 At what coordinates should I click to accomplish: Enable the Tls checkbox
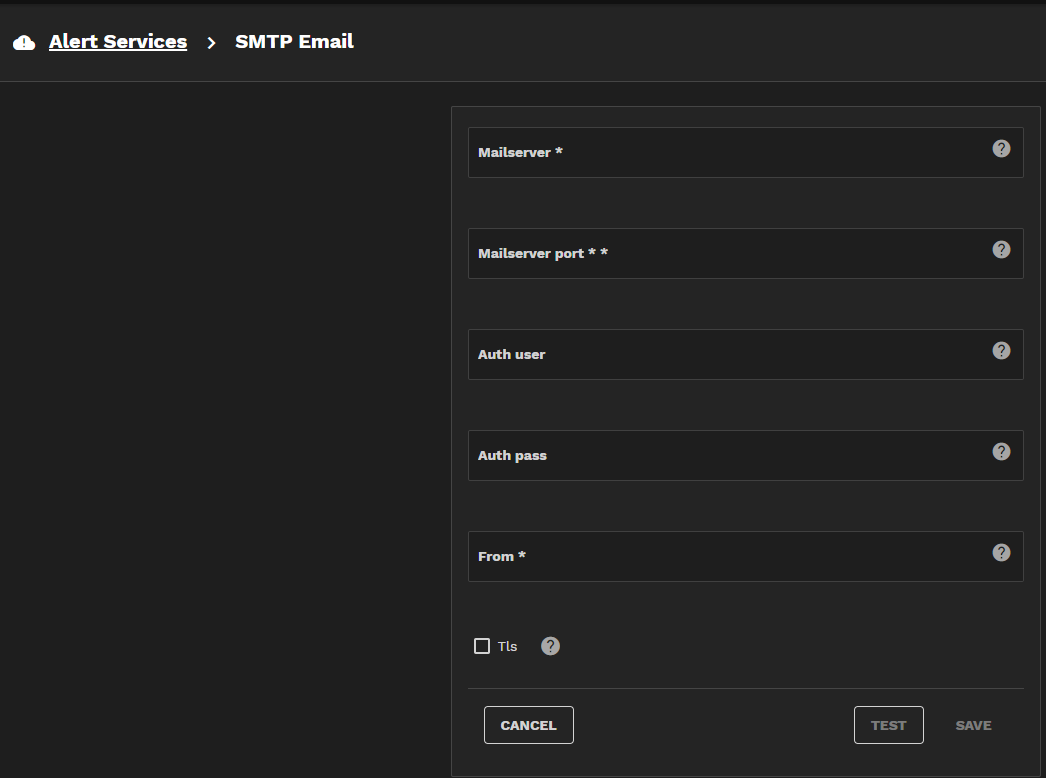pyautogui.click(x=482, y=646)
